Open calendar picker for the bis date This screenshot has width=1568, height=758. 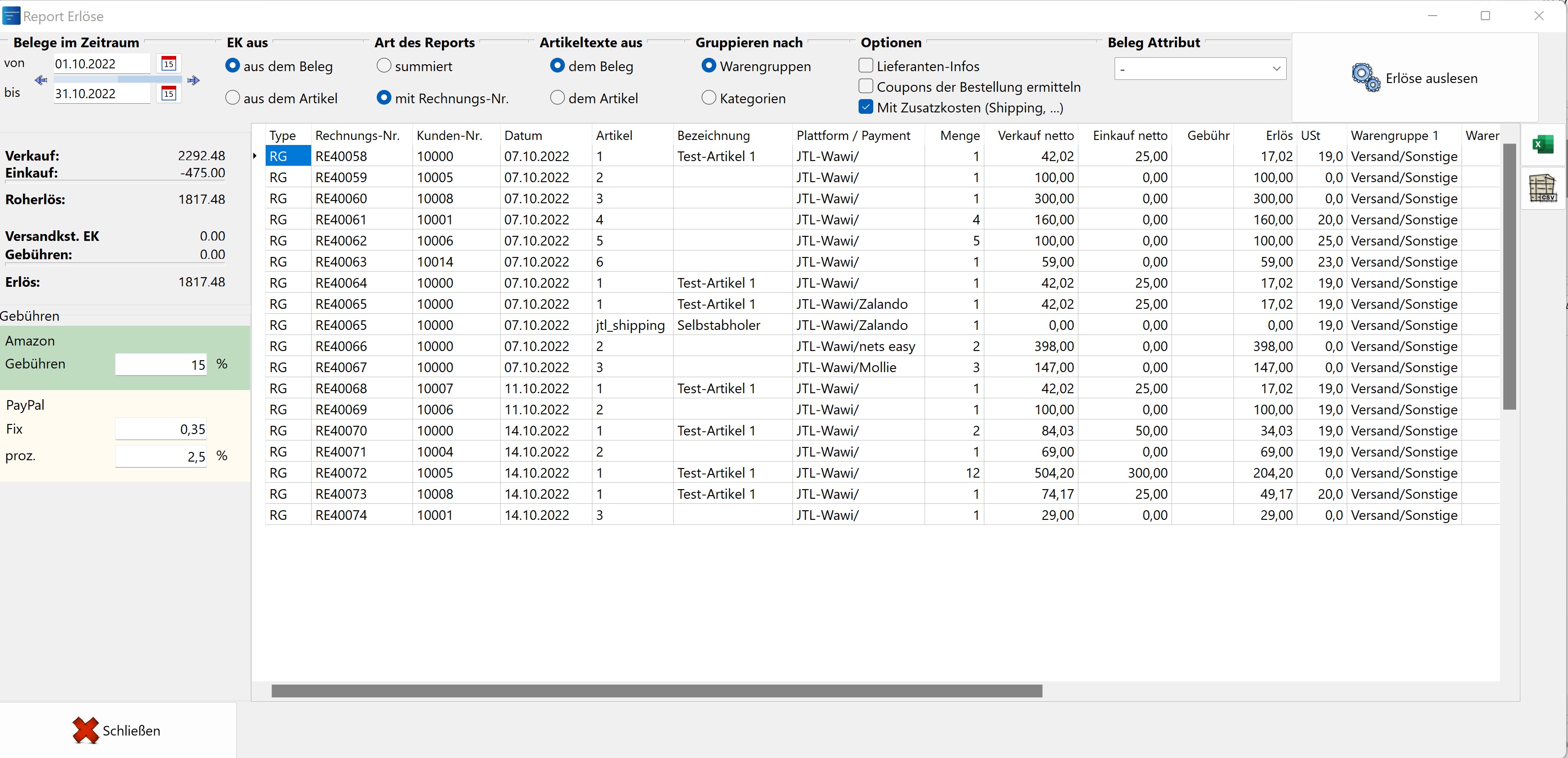(x=168, y=93)
